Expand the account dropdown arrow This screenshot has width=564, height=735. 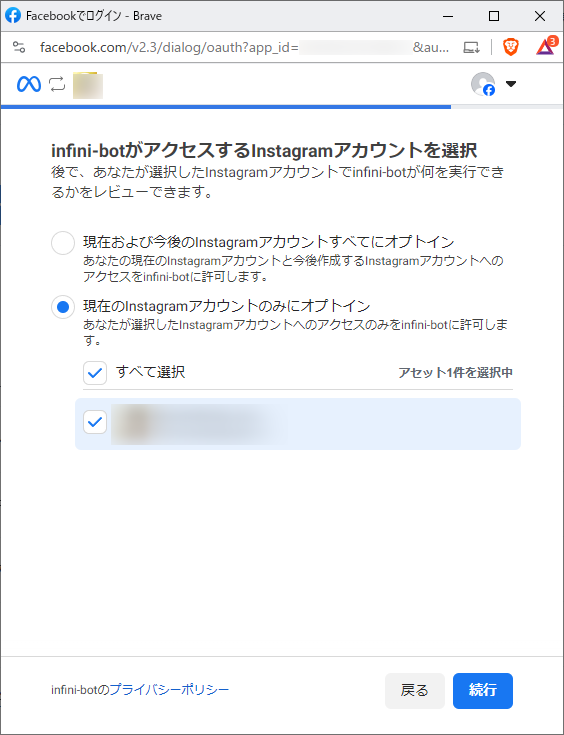(x=511, y=84)
